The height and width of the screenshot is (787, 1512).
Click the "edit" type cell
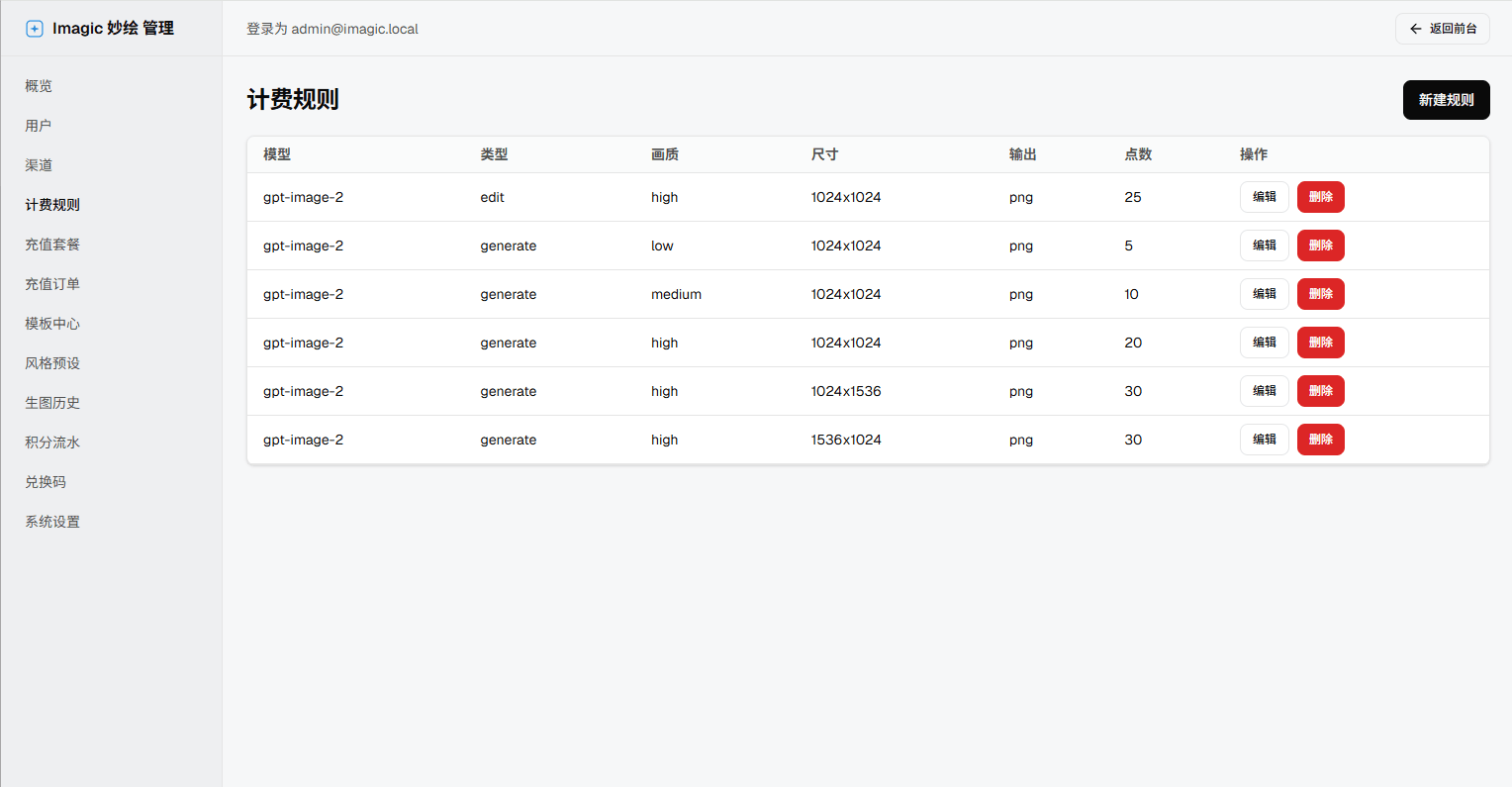493,197
